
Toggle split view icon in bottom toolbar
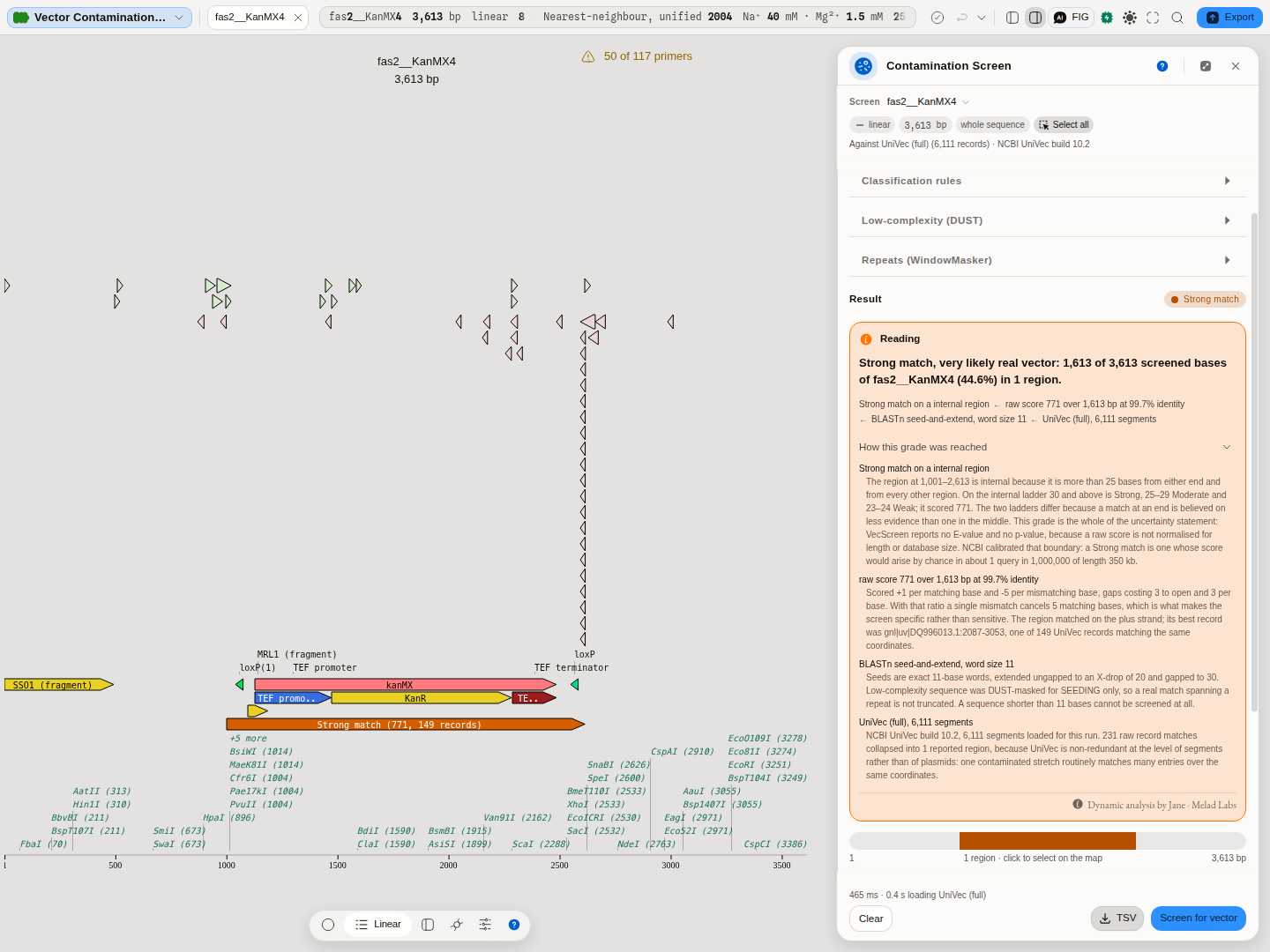pos(428,925)
